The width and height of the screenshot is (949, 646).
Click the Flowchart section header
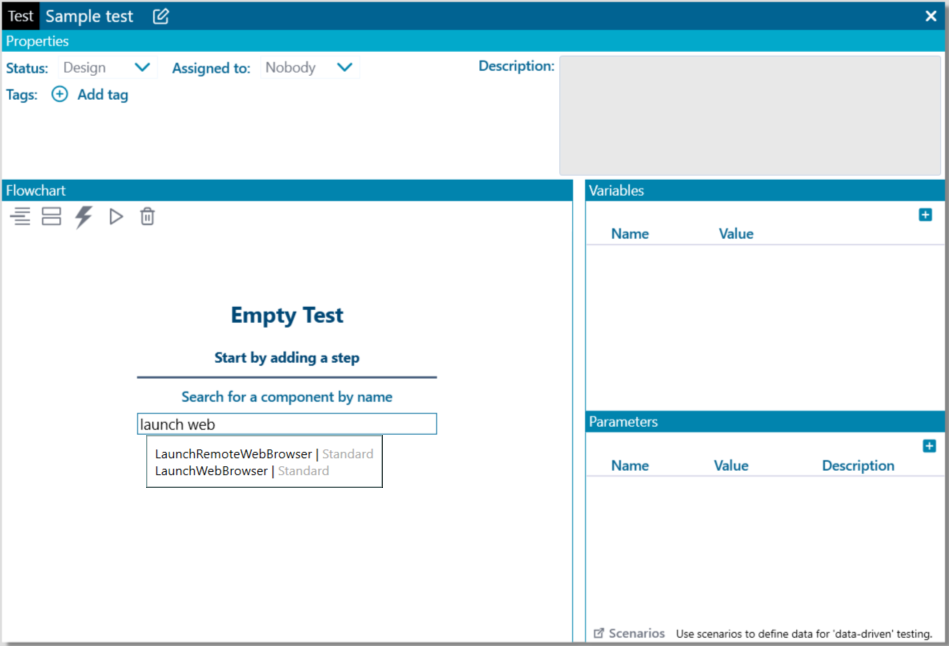(x=287, y=190)
